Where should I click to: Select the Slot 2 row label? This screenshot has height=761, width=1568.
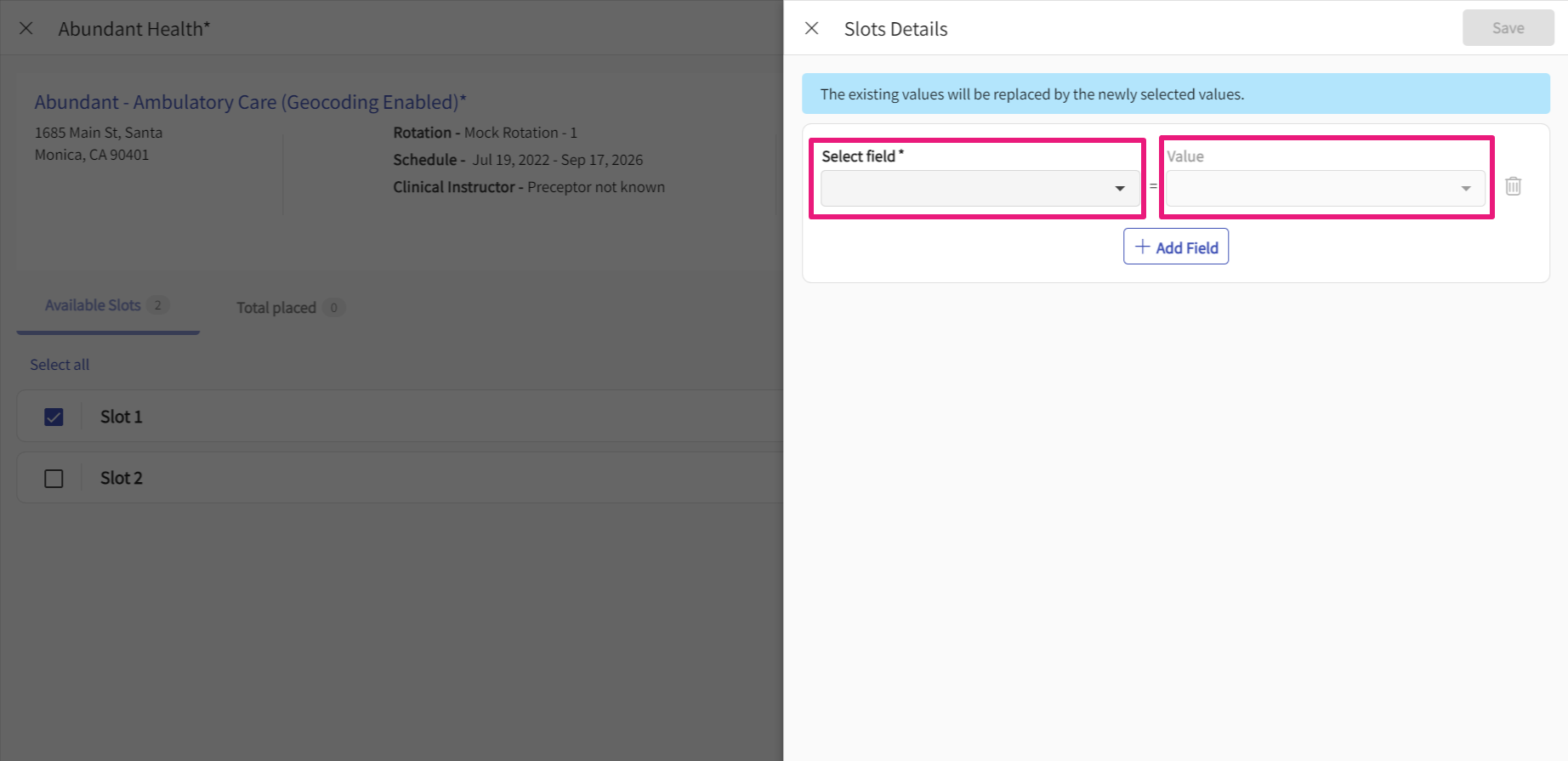point(122,478)
